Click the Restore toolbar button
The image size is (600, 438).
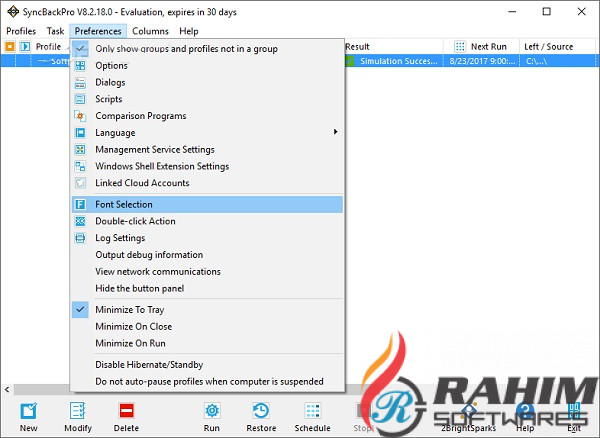point(261,417)
